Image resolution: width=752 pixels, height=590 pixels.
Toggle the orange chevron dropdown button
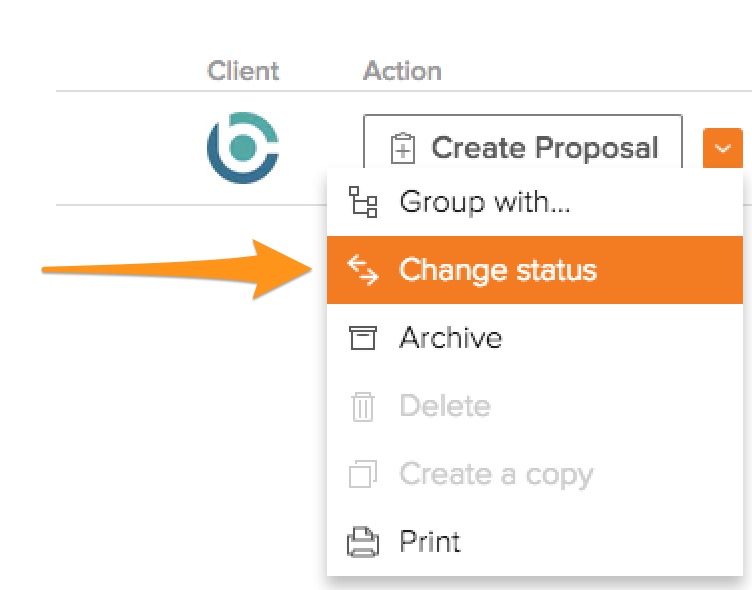pyautogui.click(x=723, y=148)
